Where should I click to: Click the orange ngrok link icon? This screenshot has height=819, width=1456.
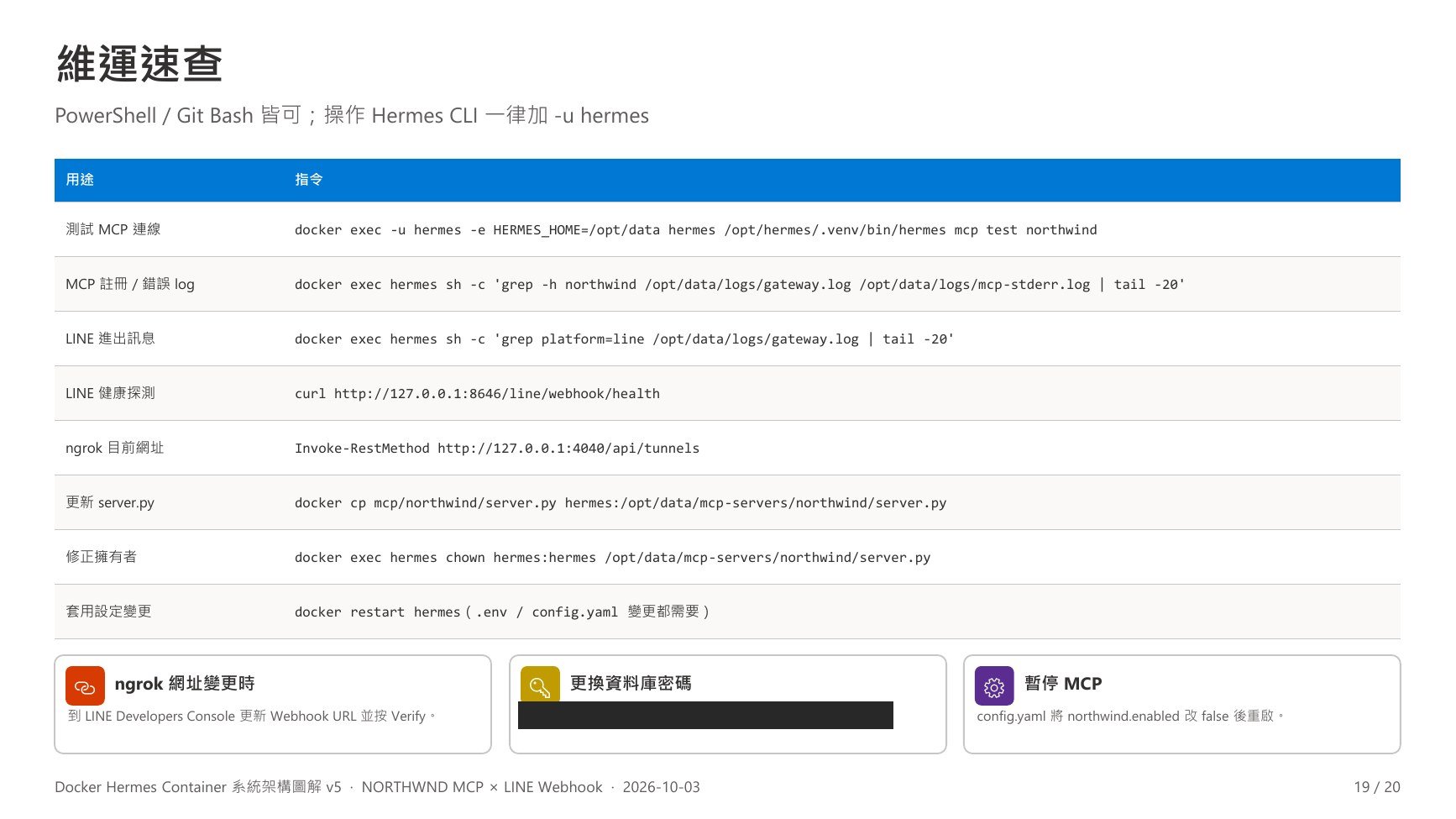(85, 685)
